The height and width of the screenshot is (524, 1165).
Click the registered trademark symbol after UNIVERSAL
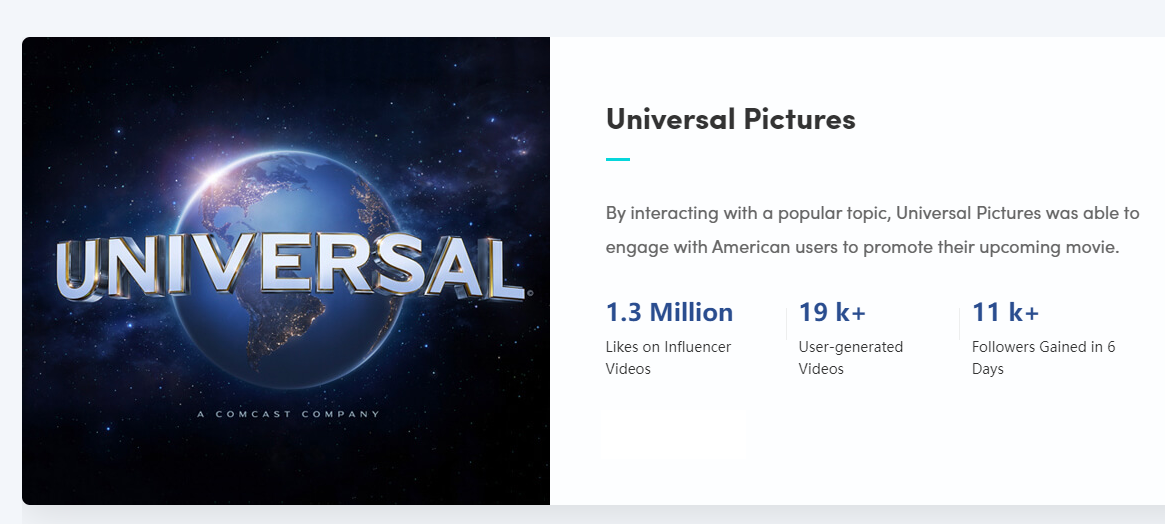pos(530,294)
